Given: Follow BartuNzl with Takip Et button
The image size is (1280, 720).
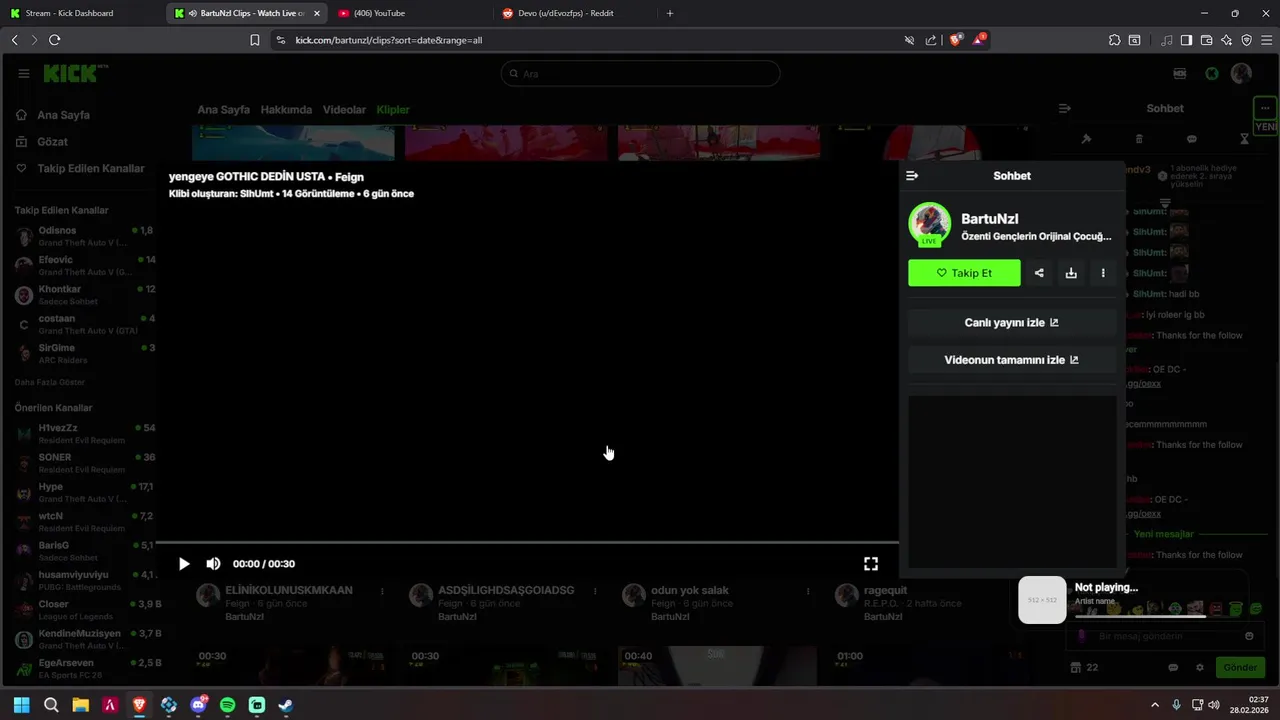Looking at the screenshot, I should click(964, 273).
